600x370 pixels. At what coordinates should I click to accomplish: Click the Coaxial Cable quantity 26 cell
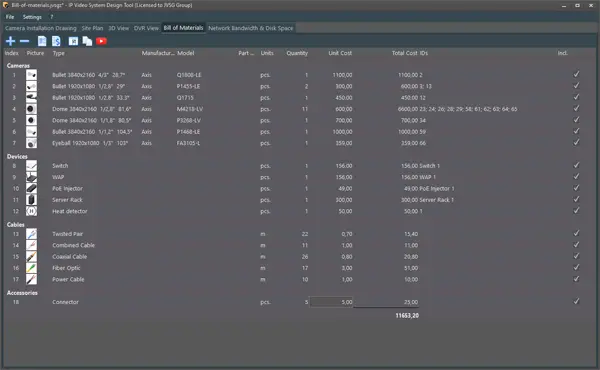pyautogui.click(x=305, y=257)
